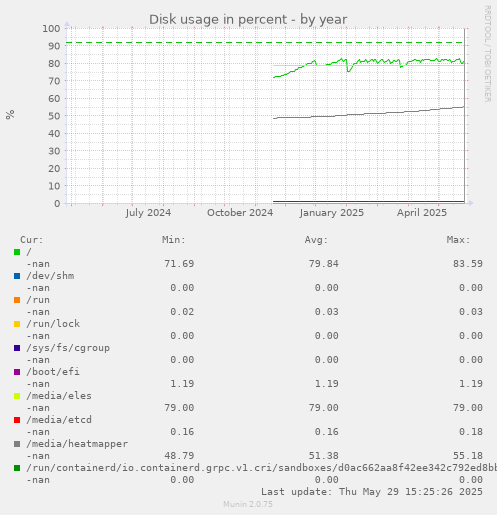
Task: Click the dark green containerd sandboxes swatch
Action: click(x=17, y=468)
